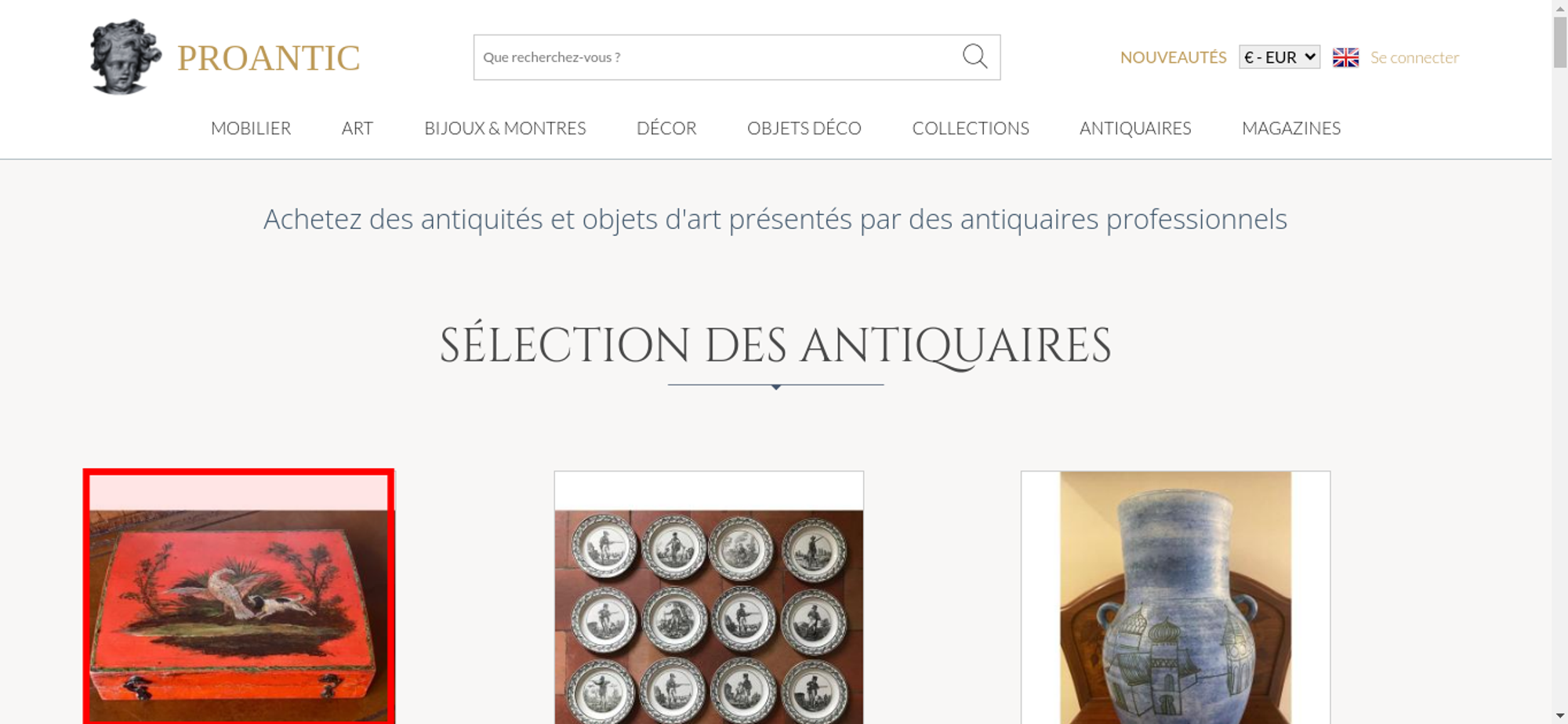Viewport: 1568px width, 724px height.
Task: Open the Art menu
Action: point(358,128)
